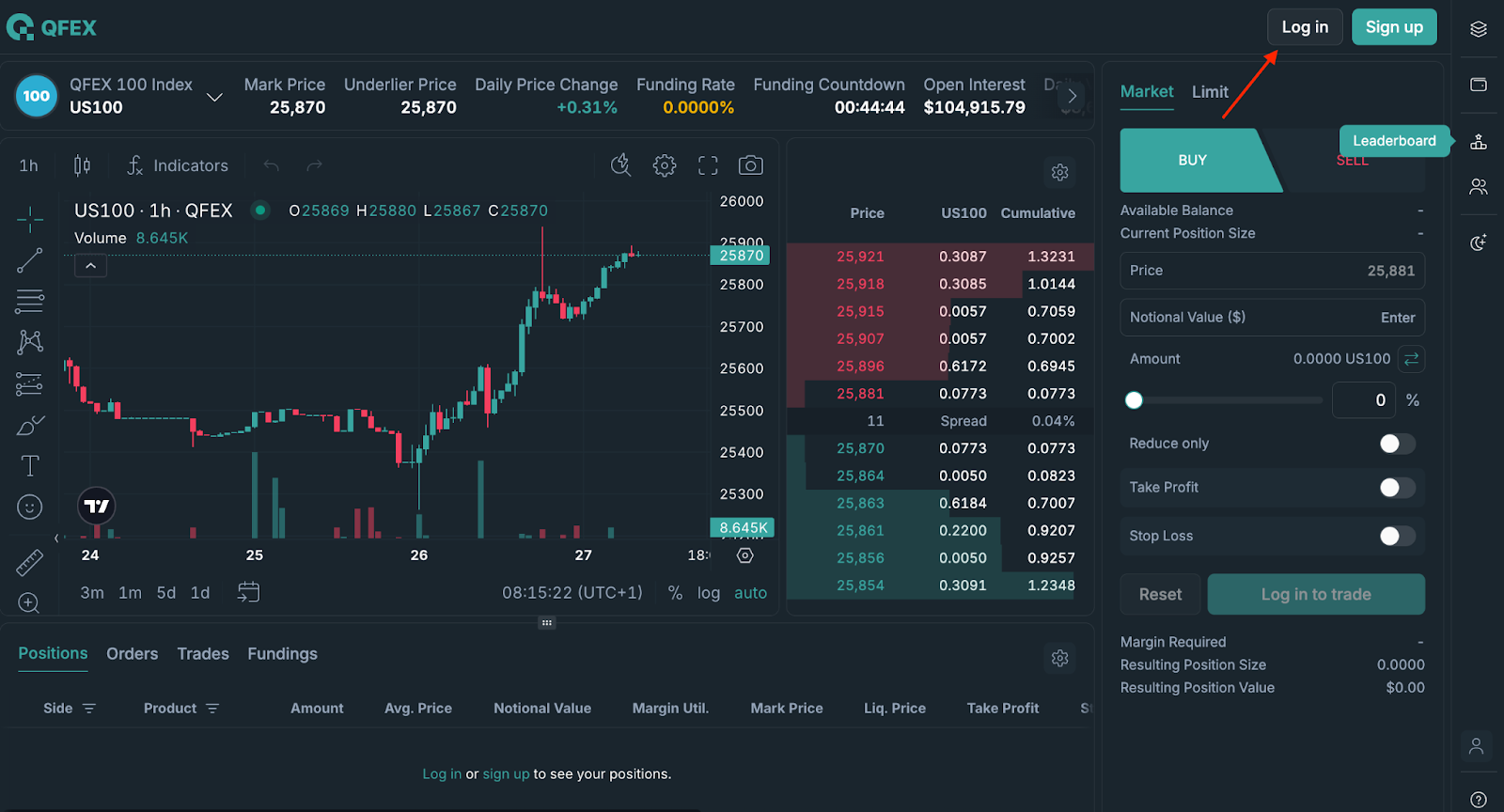Enable the Reduce only switch
This screenshot has width=1504, height=812.
pyautogui.click(x=1397, y=444)
